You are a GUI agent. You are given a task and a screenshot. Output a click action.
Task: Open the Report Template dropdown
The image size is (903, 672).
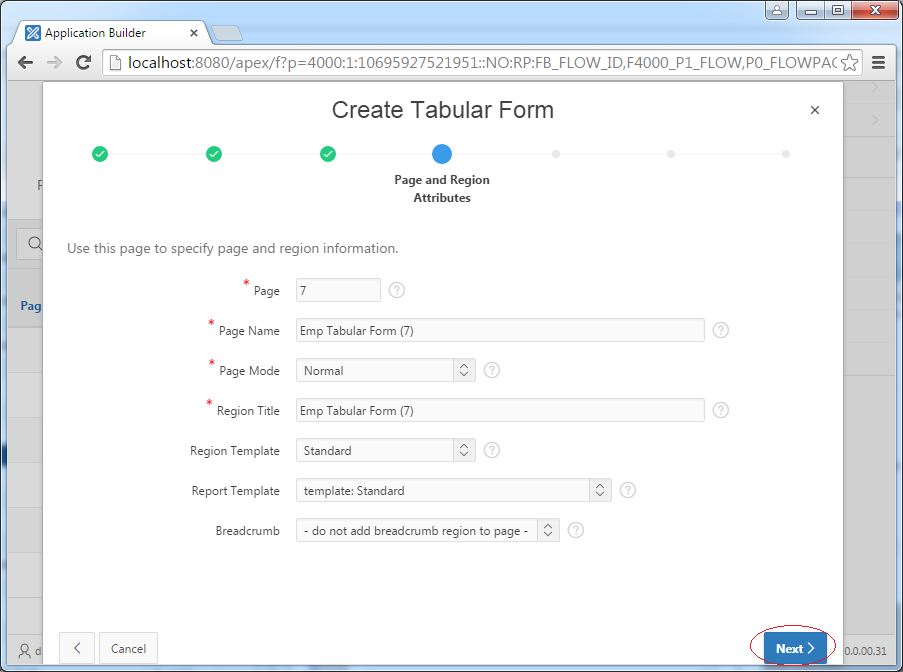[x=453, y=490]
